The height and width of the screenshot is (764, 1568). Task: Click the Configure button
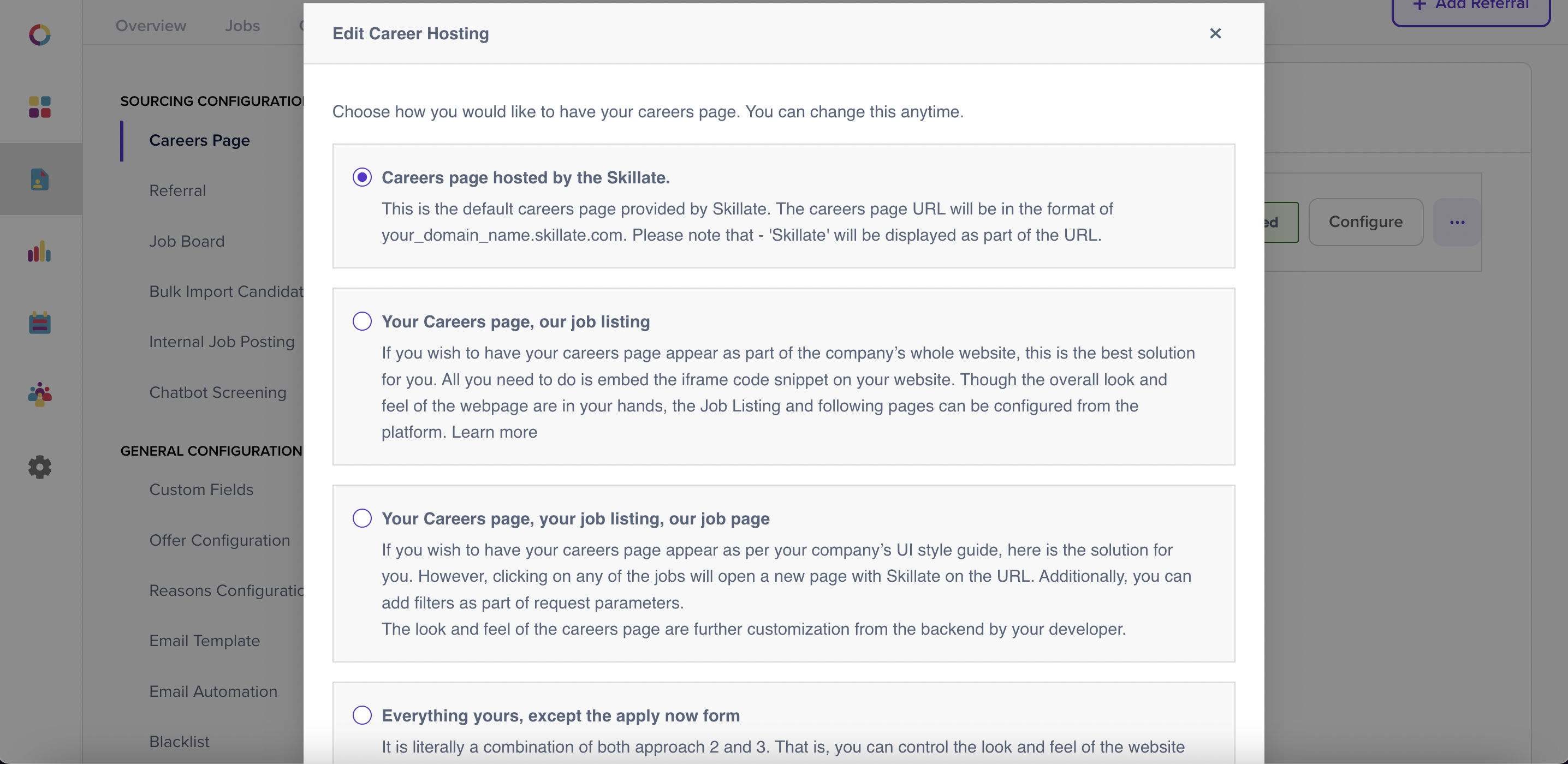[1365, 222]
